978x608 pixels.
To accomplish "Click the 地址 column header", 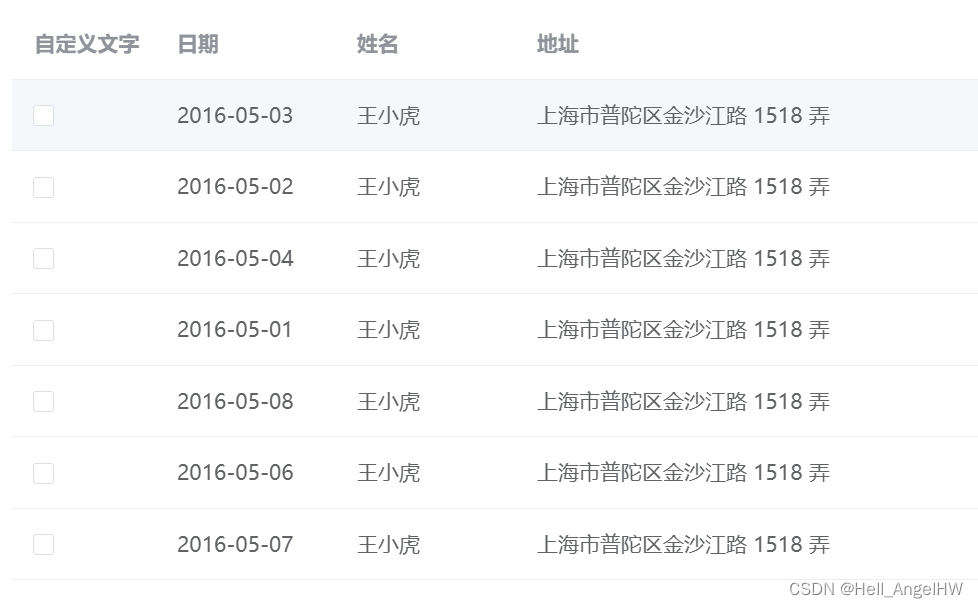I will [558, 44].
